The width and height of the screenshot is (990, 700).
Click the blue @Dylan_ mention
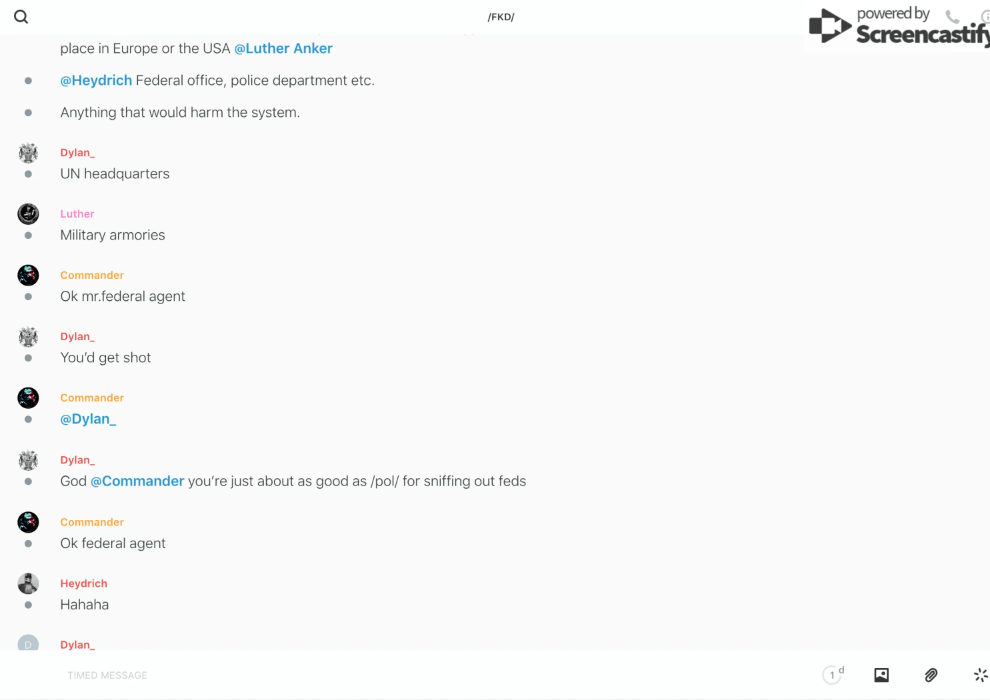(88, 419)
